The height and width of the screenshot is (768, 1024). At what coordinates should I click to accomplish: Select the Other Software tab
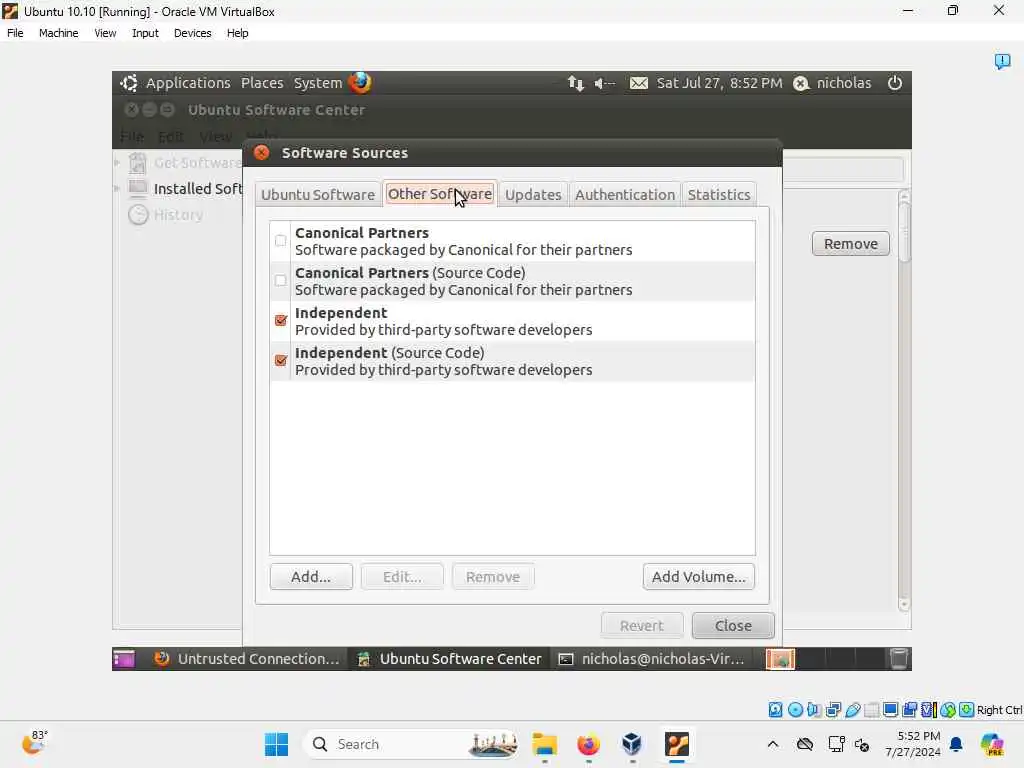point(440,194)
